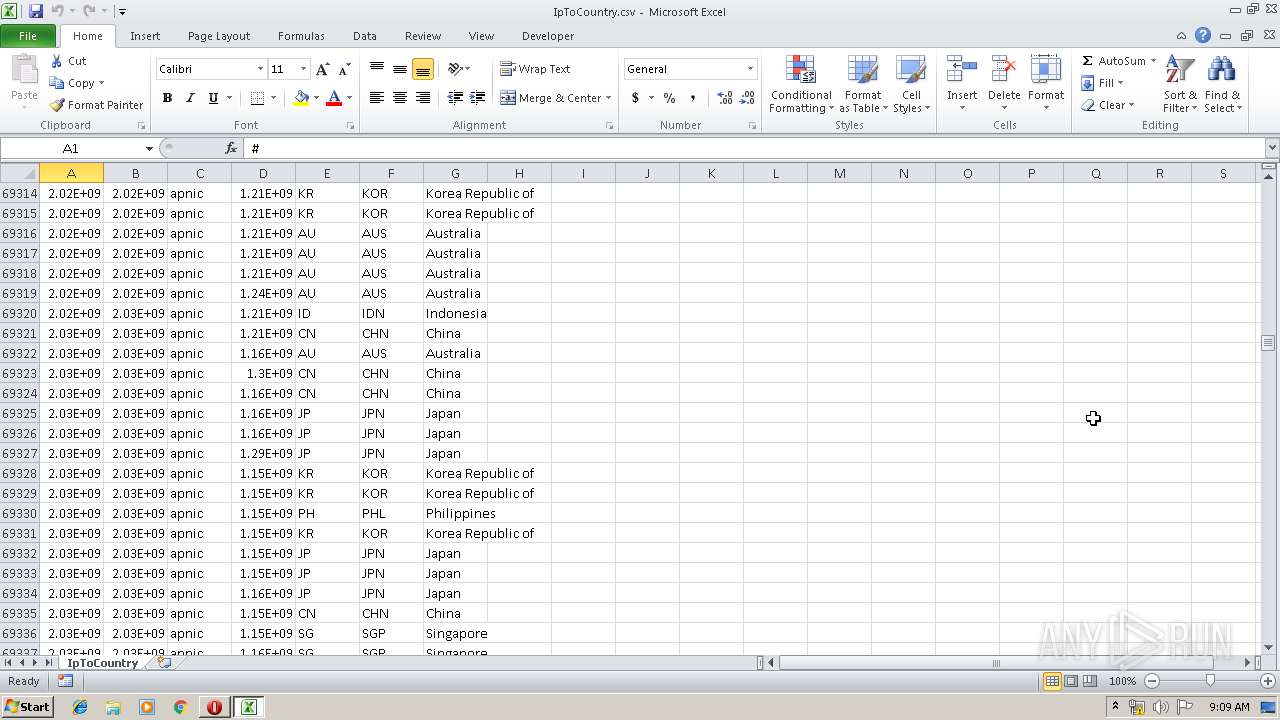Select the IpToCountry sheet tab
The height and width of the screenshot is (720, 1280).
coord(102,663)
